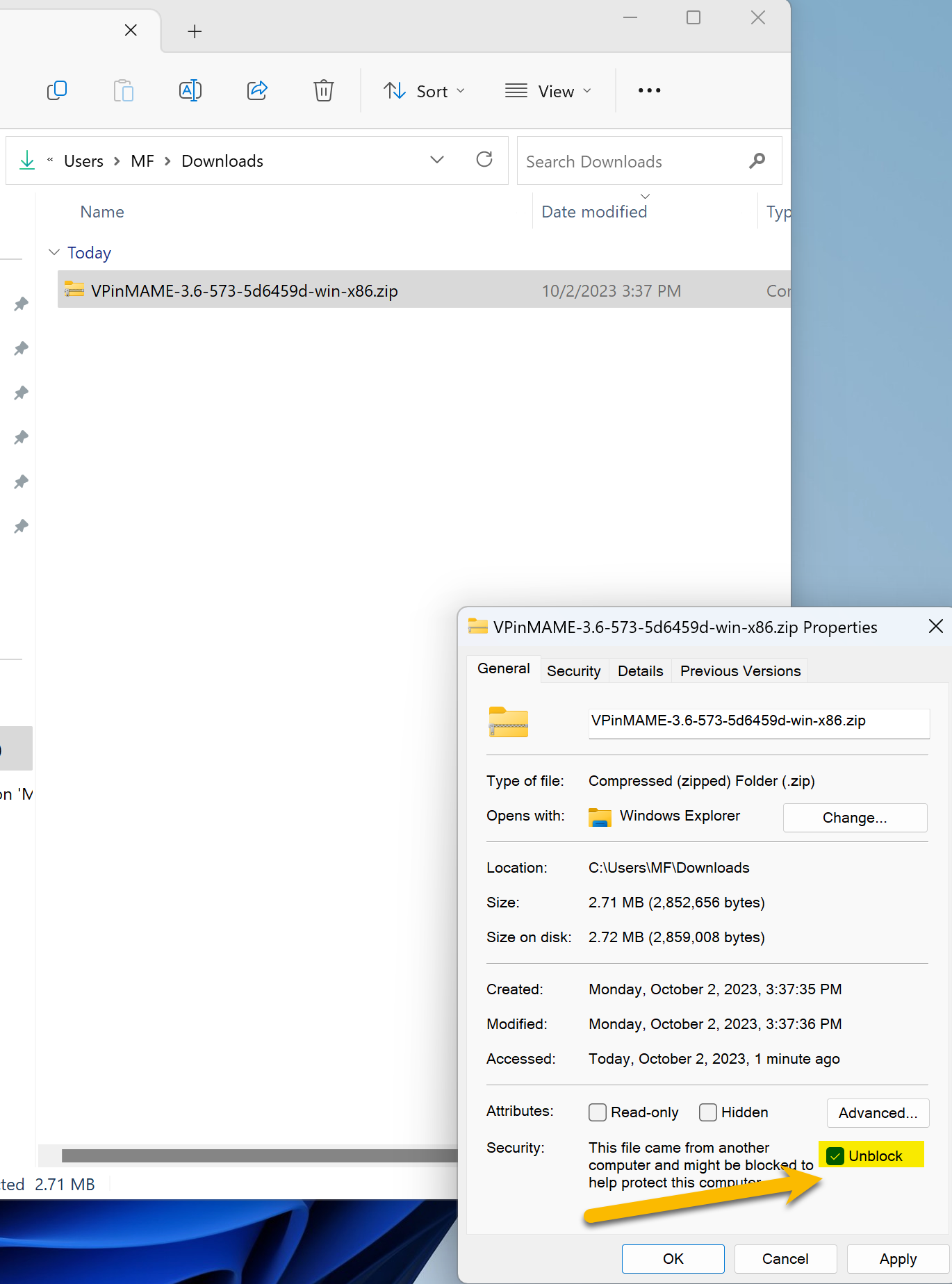Expand hidden path double-chevron in address bar

click(50, 160)
